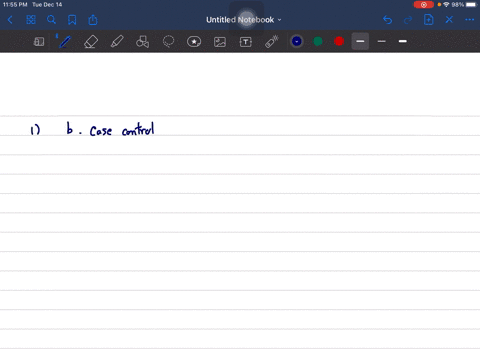Screen dimensions: 480x360
Task: Select the Text box tool
Action: (x=246, y=42)
